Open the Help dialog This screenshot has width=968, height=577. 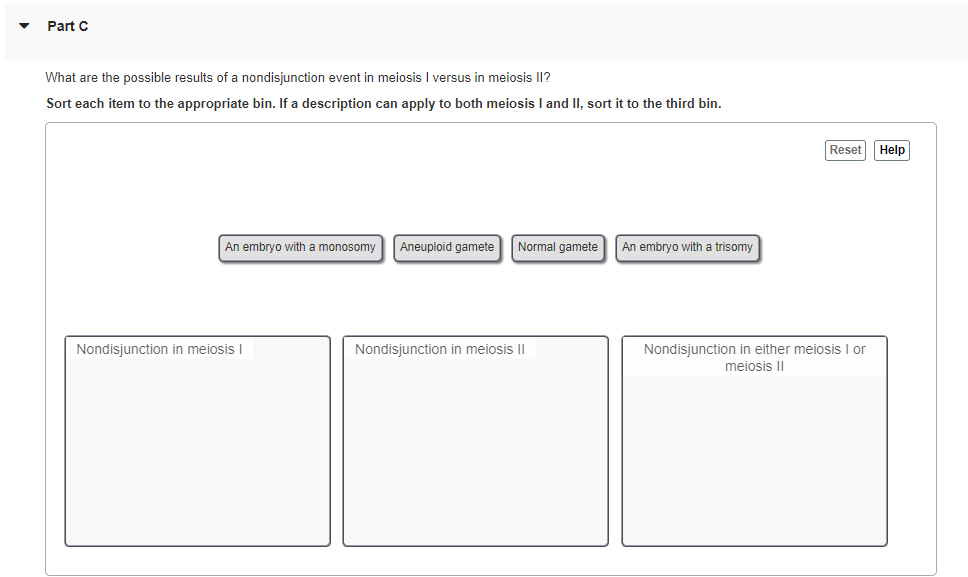(x=891, y=149)
